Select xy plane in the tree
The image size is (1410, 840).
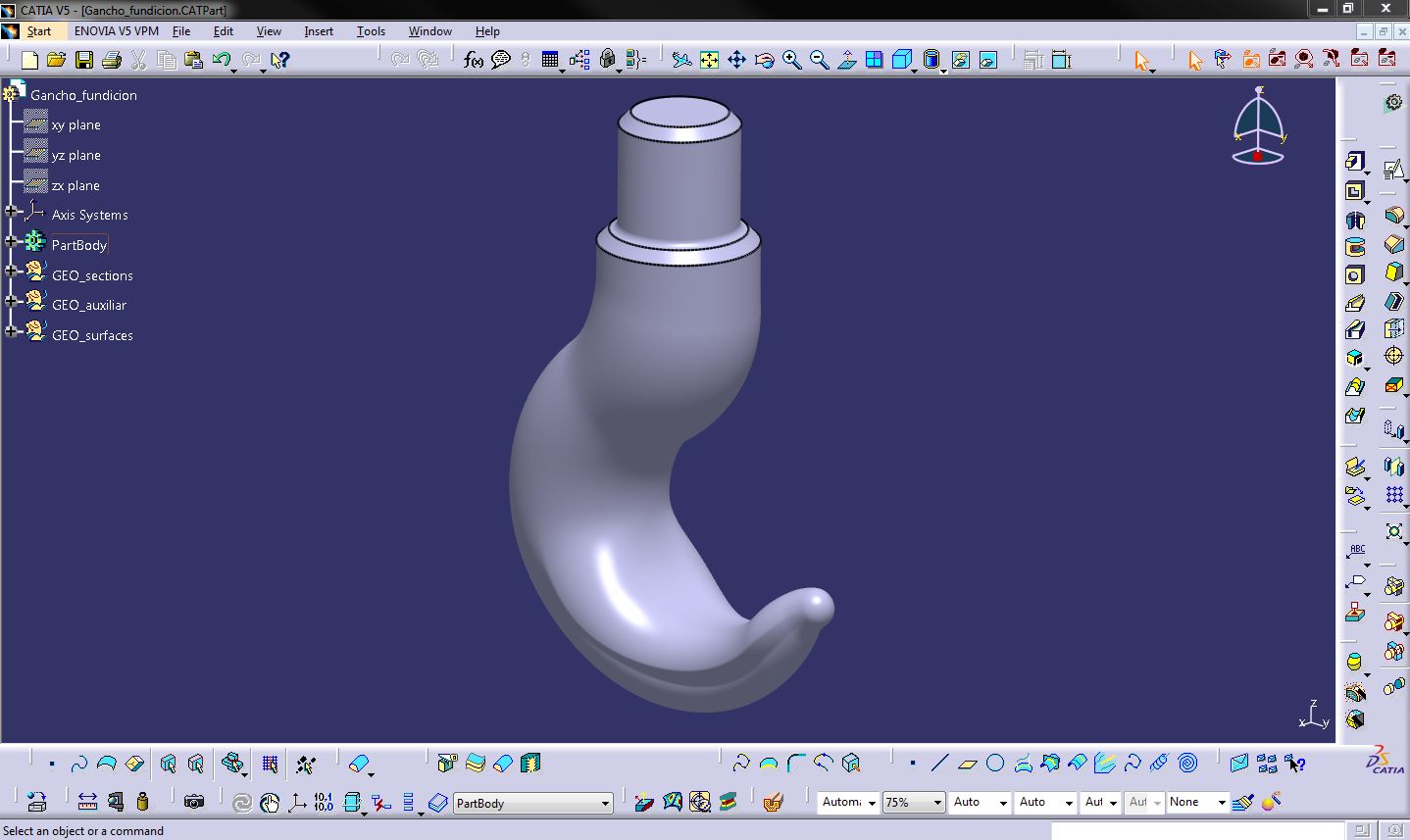(76, 125)
